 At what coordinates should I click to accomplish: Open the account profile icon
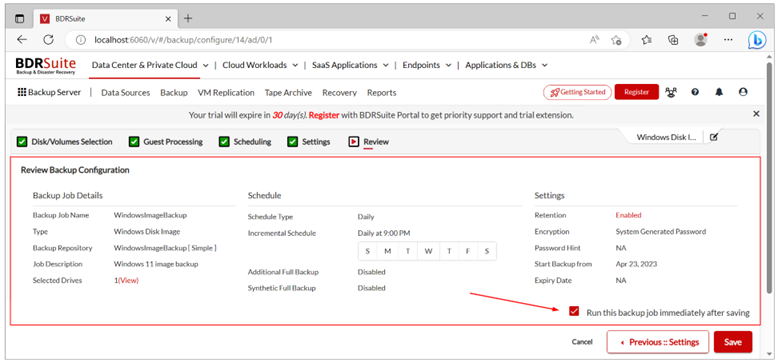pos(743,92)
